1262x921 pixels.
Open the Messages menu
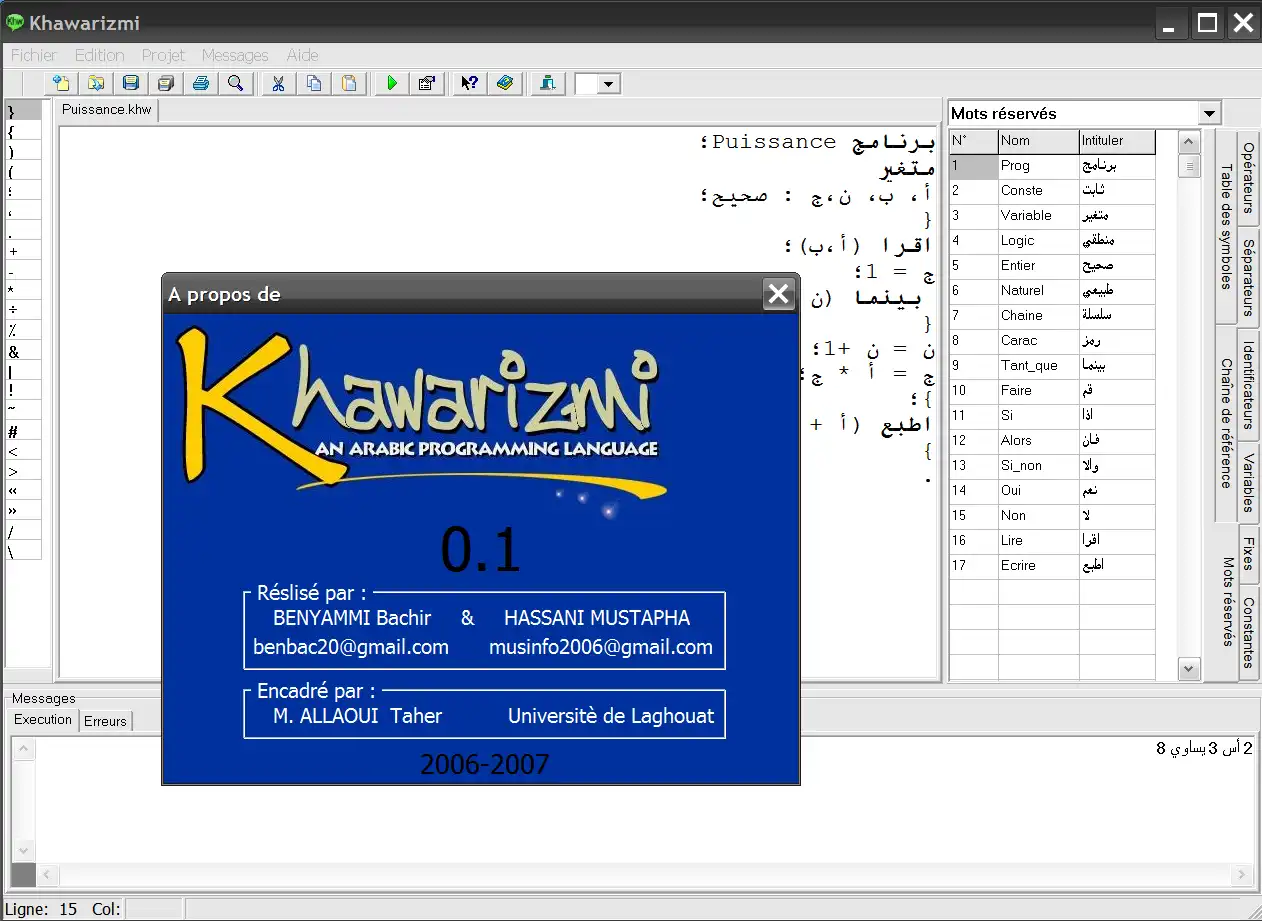coord(235,55)
